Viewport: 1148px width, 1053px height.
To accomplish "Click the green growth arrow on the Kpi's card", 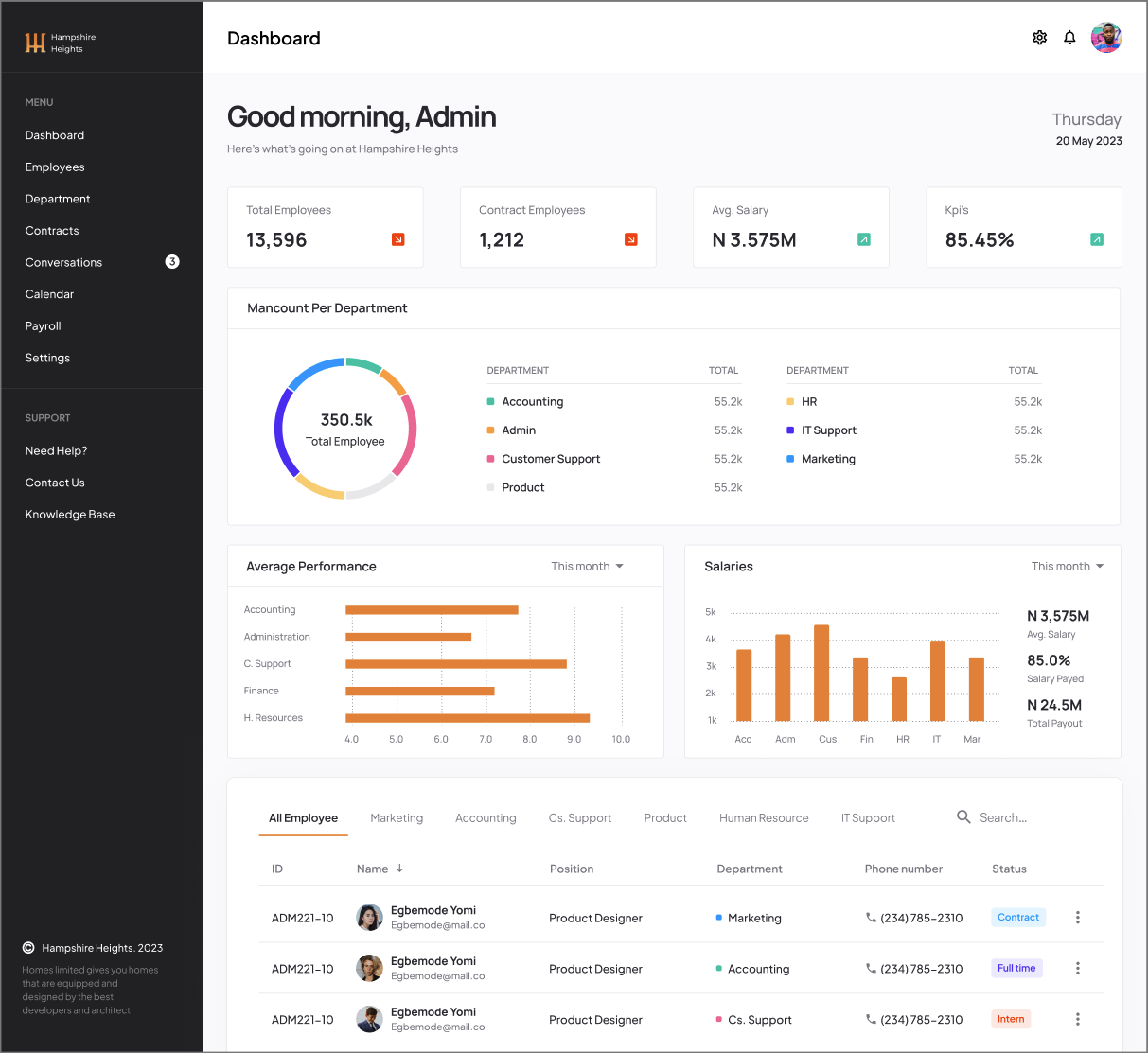I will pos(1096,239).
